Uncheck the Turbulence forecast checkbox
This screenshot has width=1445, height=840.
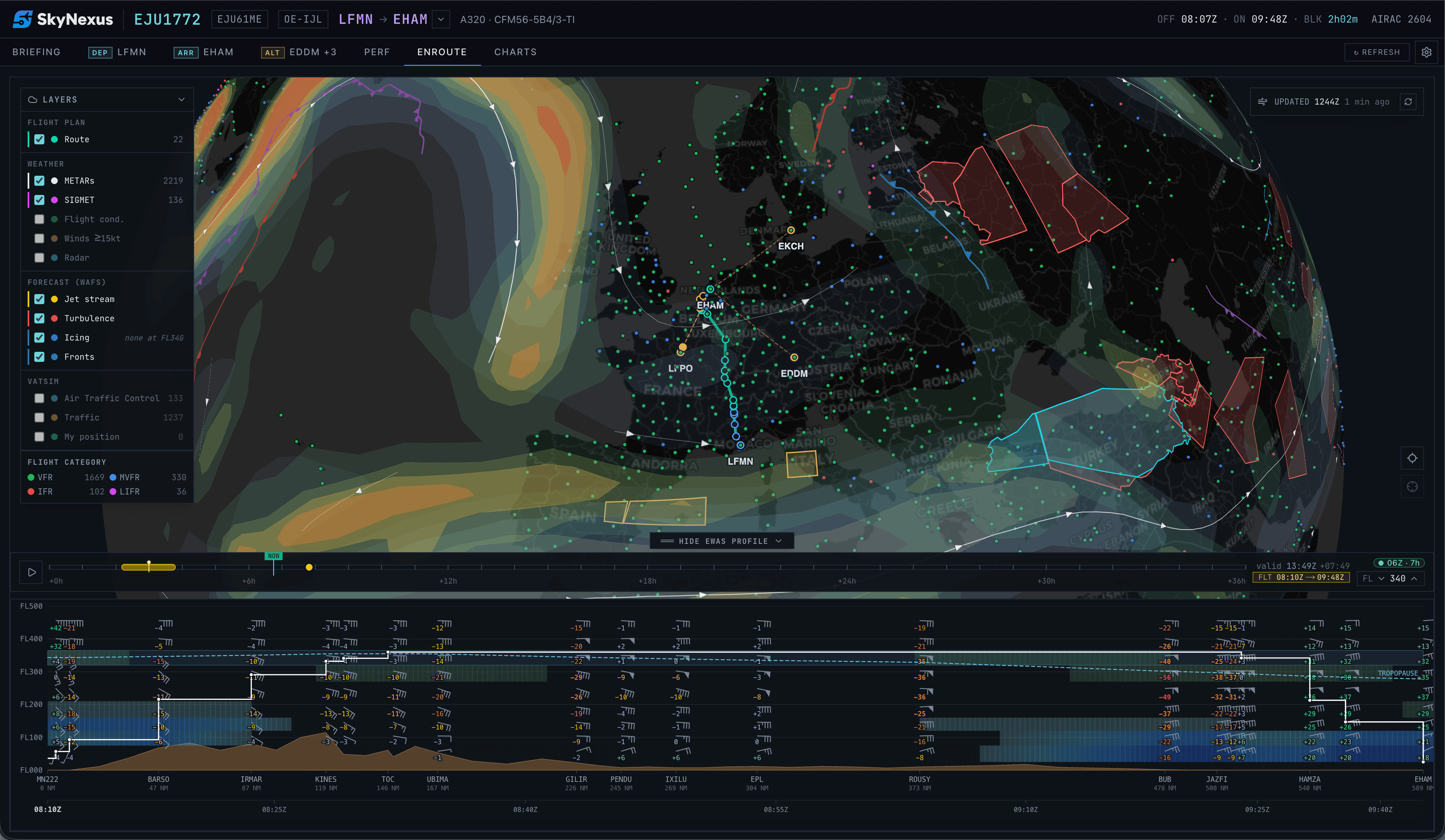click(40, 318)
